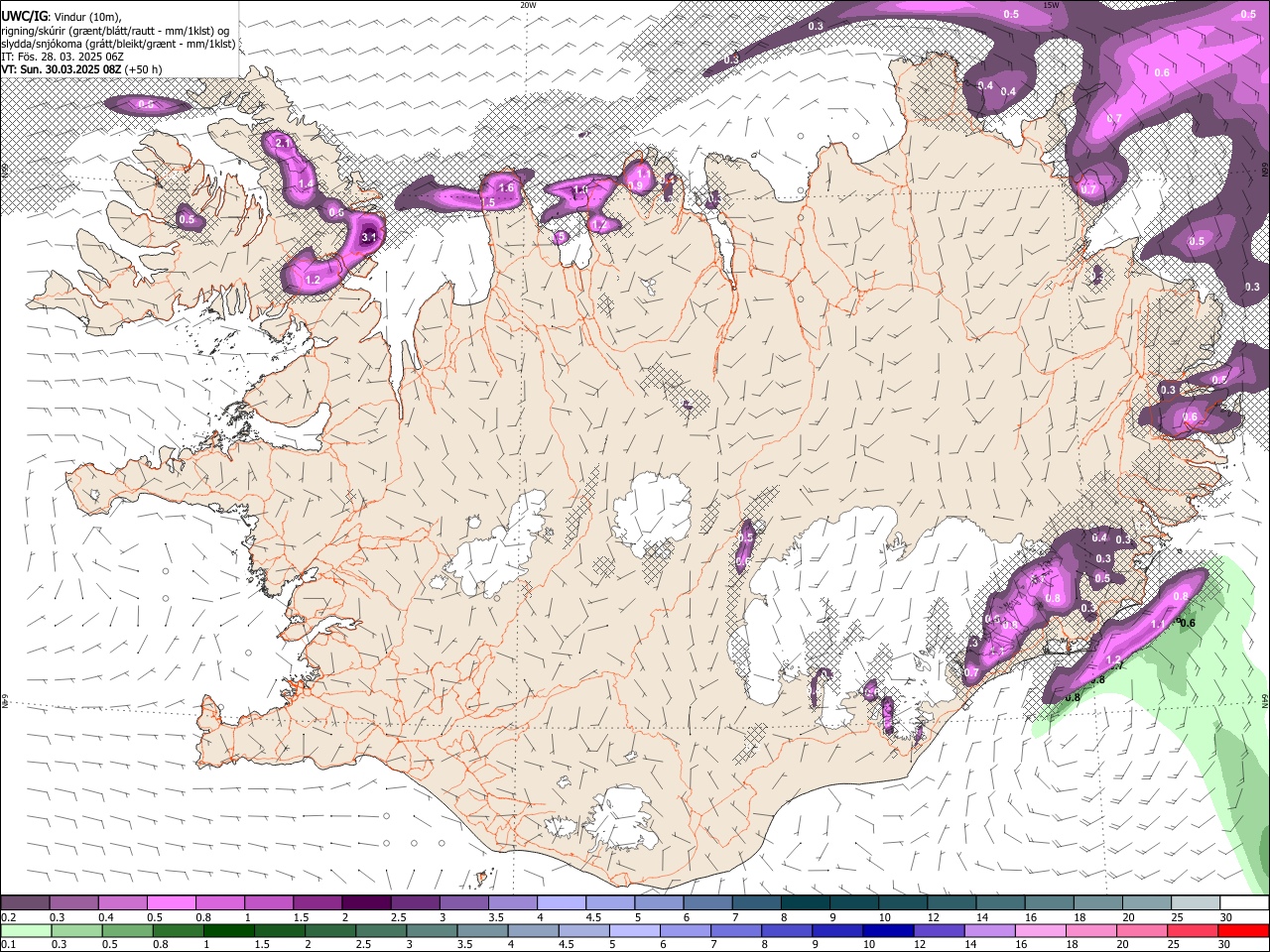Click the darkest green lower swatch between 1 and 1.5
1270x952 pixels.
[x=228, y=930]
